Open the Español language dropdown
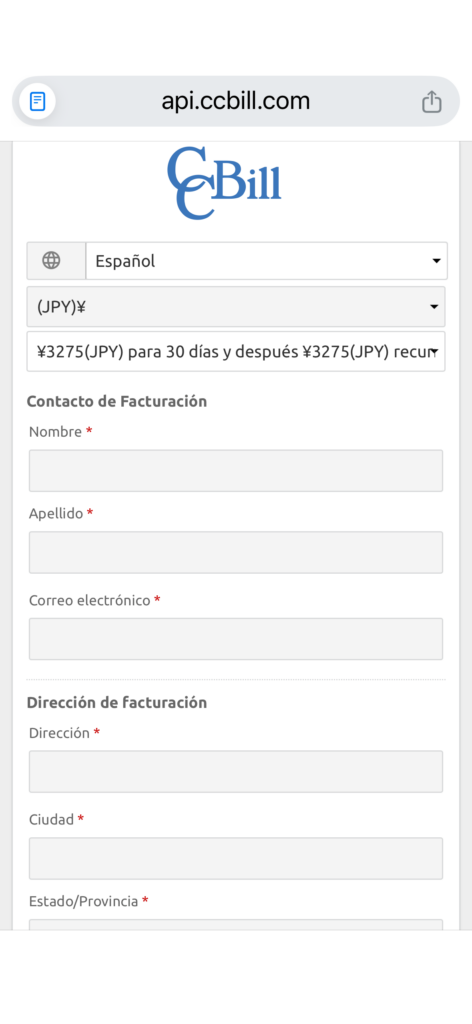472x1024 pixels. [266, 261]
